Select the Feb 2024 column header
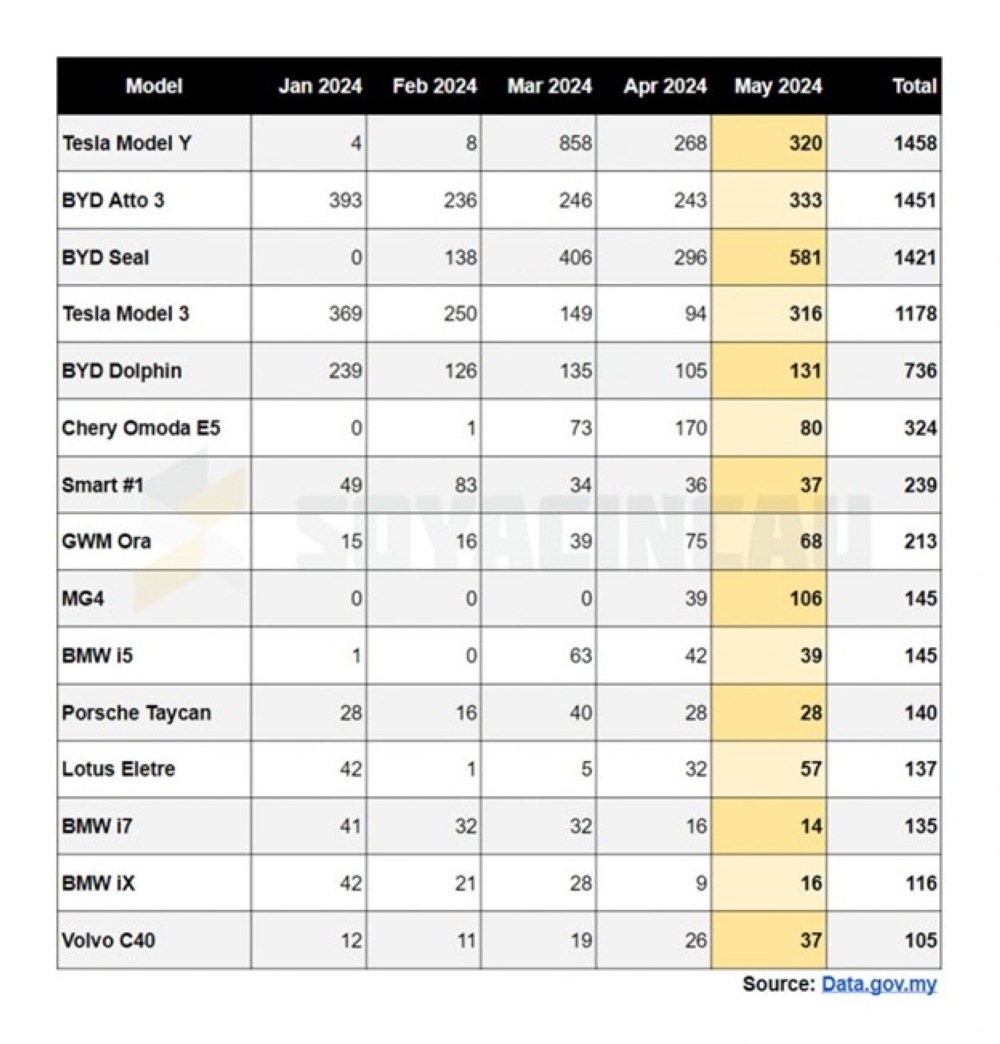Viewport: 1000px width, 1044px height. click(435, 86)
